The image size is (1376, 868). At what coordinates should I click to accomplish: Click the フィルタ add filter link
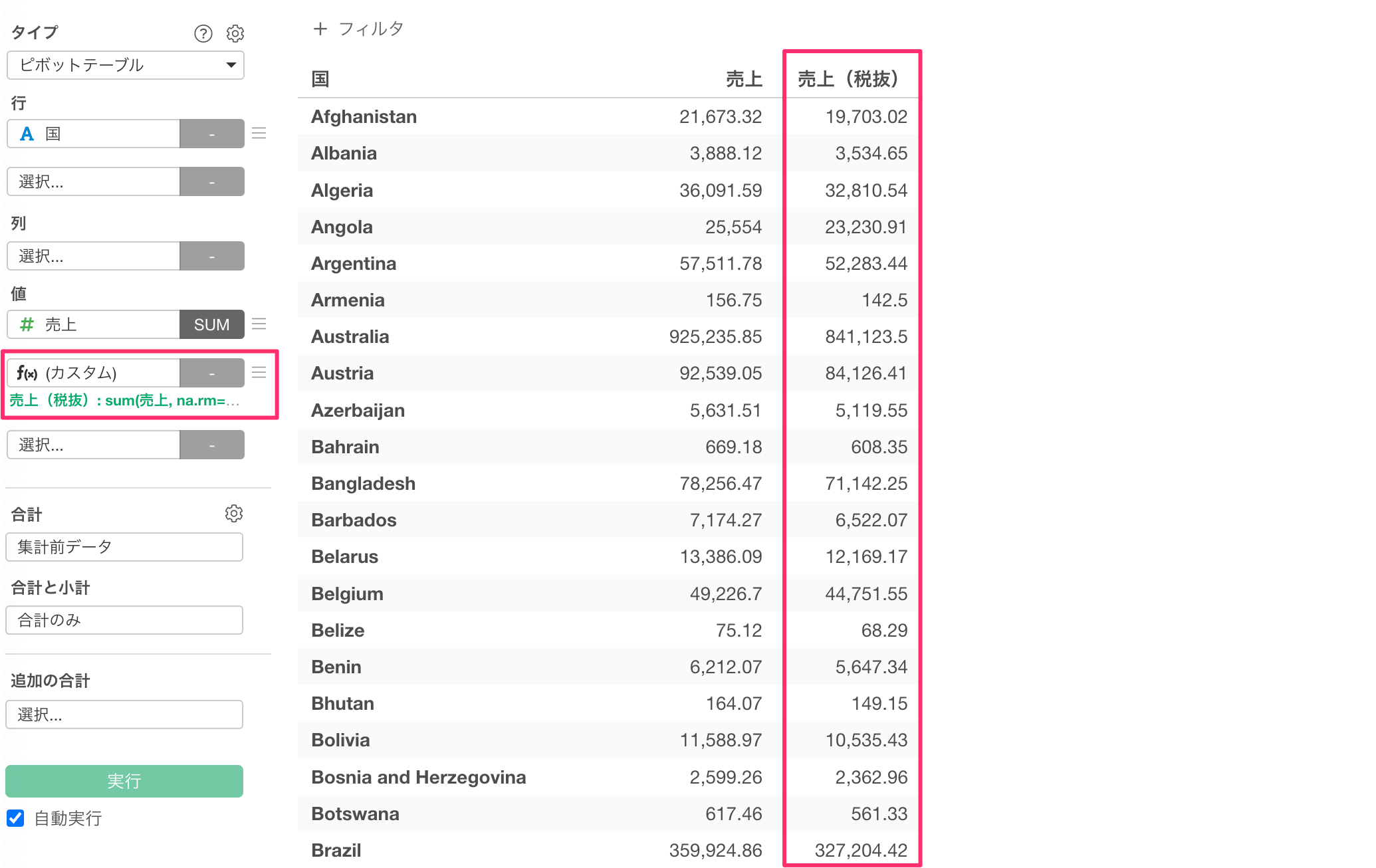point(371,29)
